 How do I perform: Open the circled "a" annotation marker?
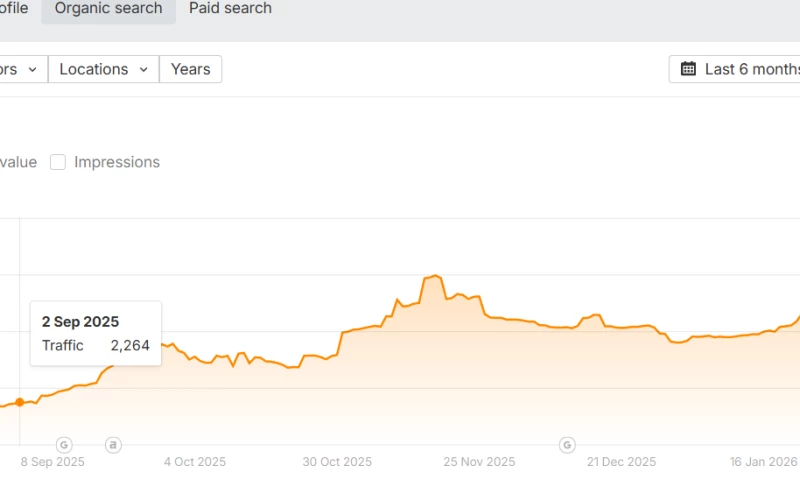(x=113, y=444)
